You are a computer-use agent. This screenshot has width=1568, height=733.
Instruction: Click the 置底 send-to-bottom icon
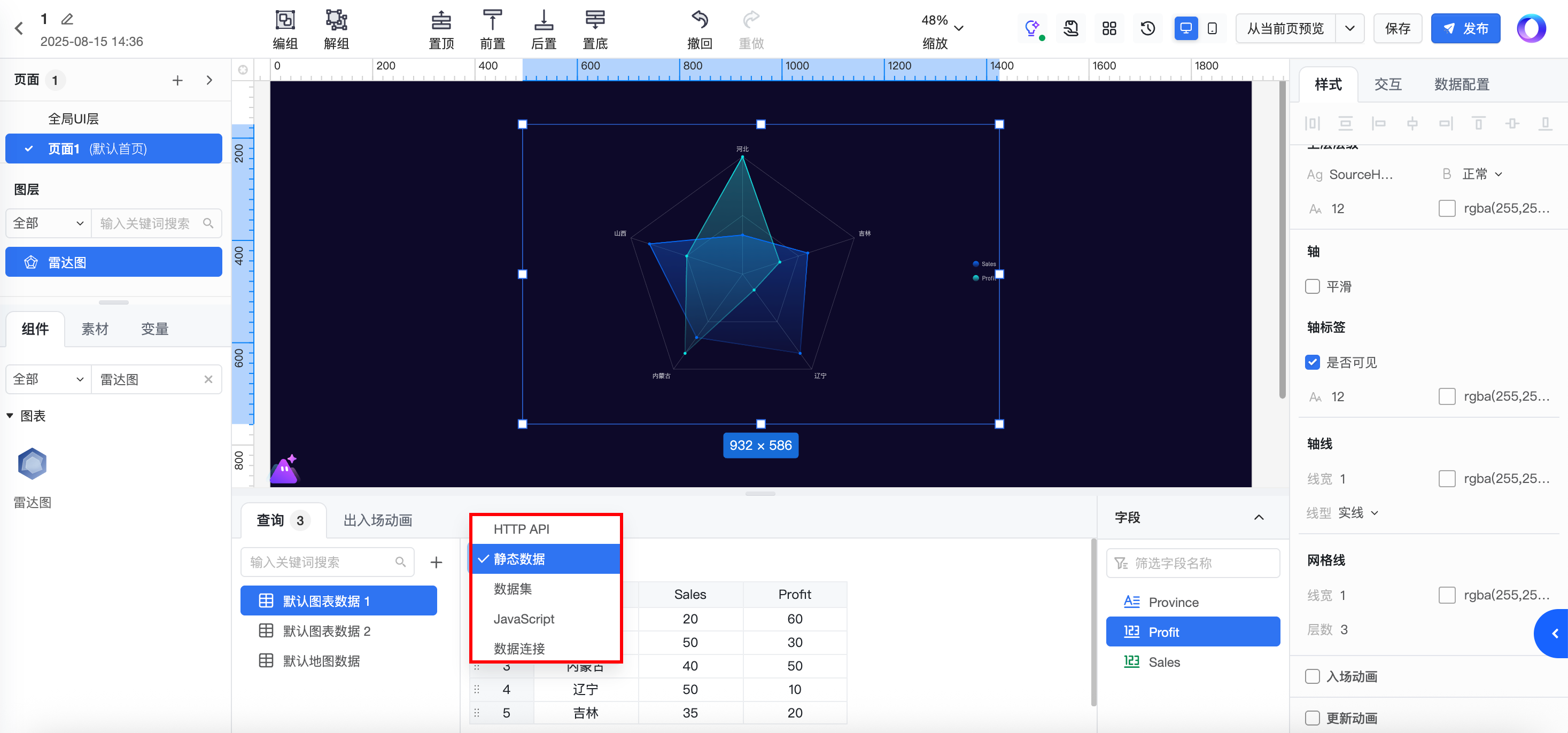(x=595, y=21)
